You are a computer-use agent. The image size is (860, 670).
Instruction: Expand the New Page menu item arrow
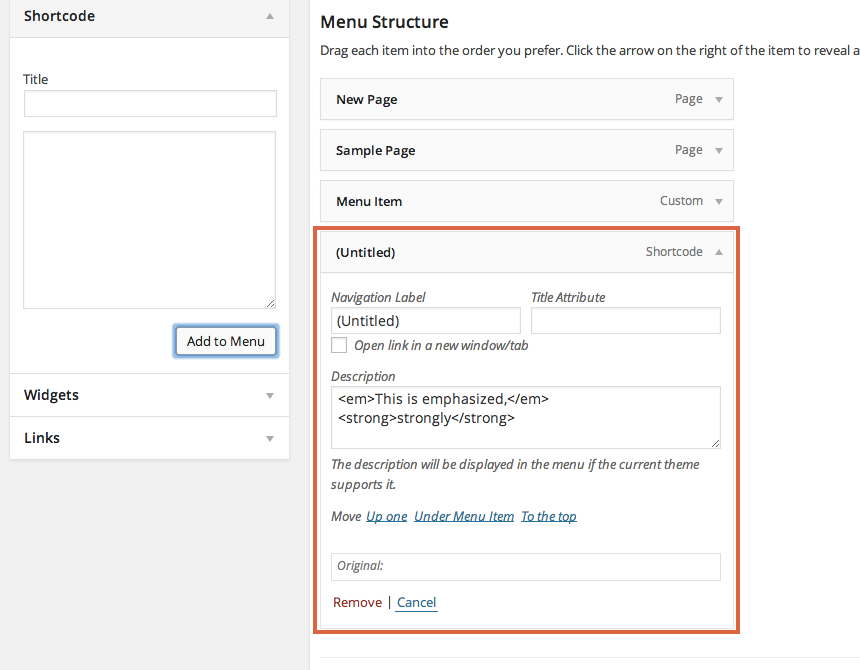pos(718,100)
